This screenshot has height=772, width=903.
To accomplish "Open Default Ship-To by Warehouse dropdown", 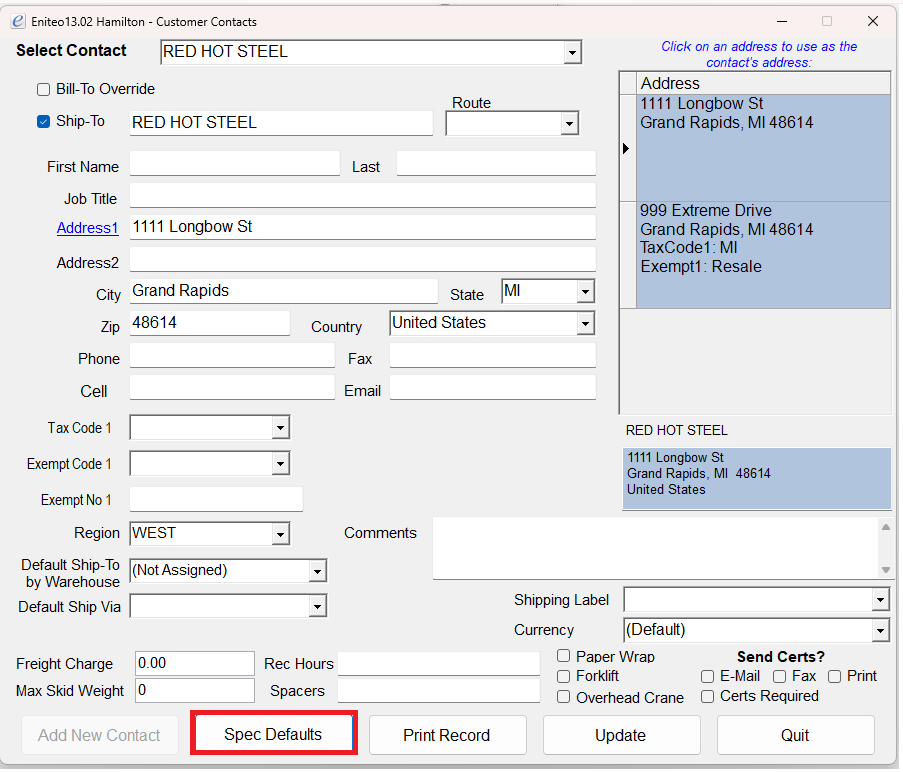I will 317,571.
